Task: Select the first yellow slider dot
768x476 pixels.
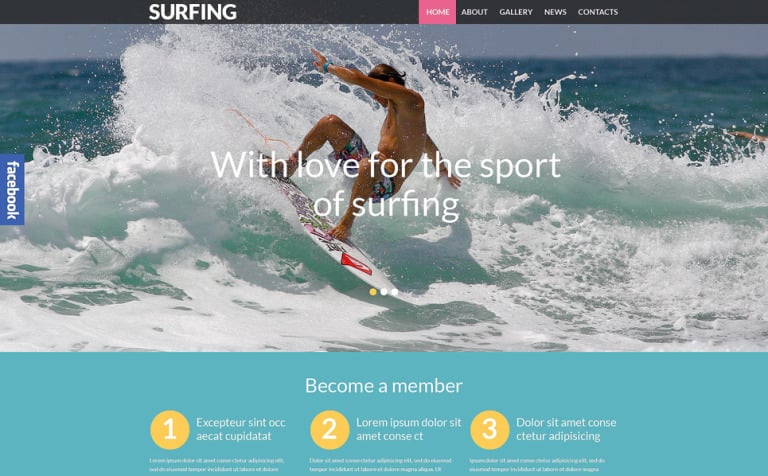Action: tap(373, 292)
